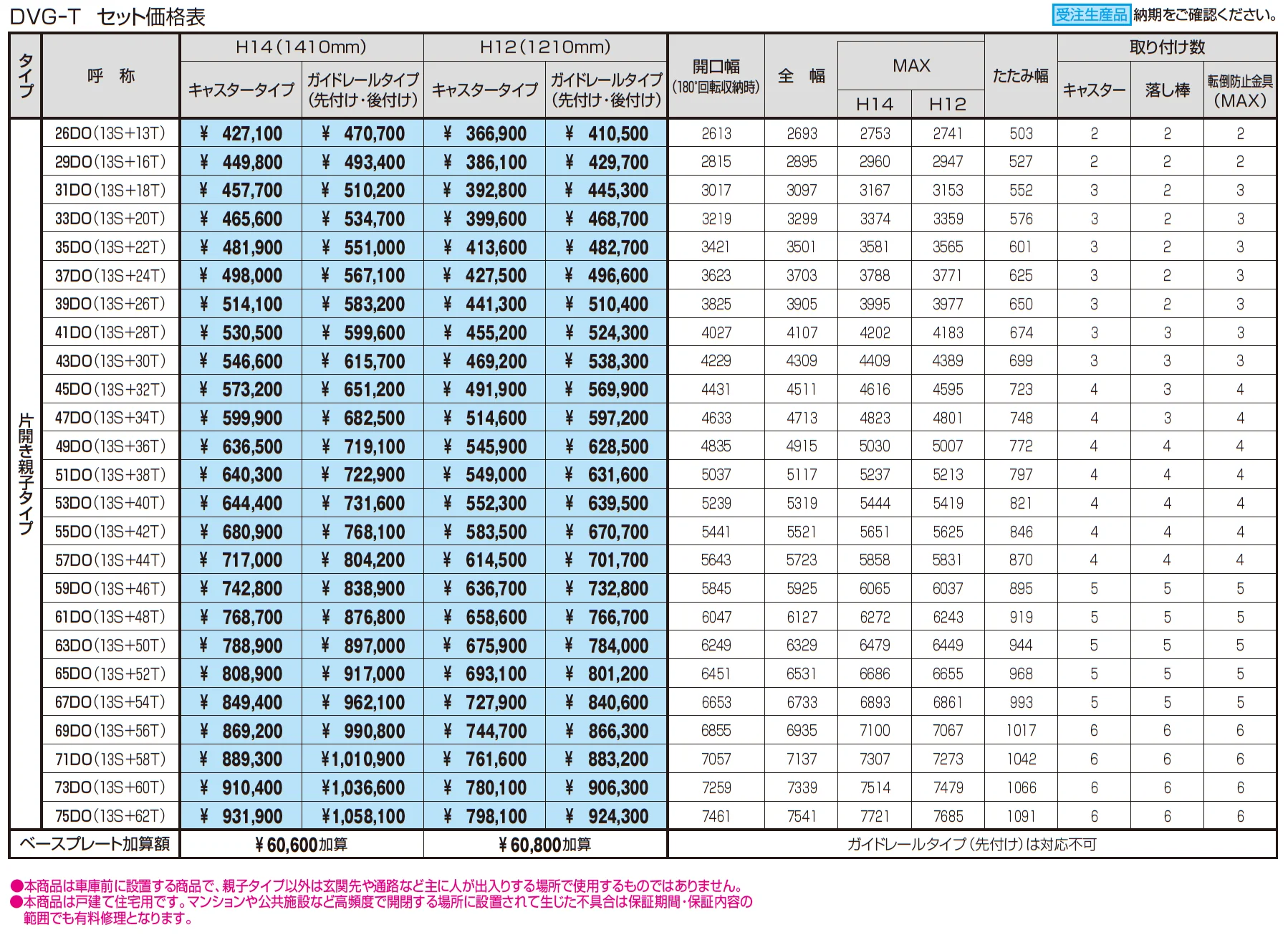The image size is (1288, 945).
Task: Click the blue "受注生産品" badge
Action: pos(1091,14)
